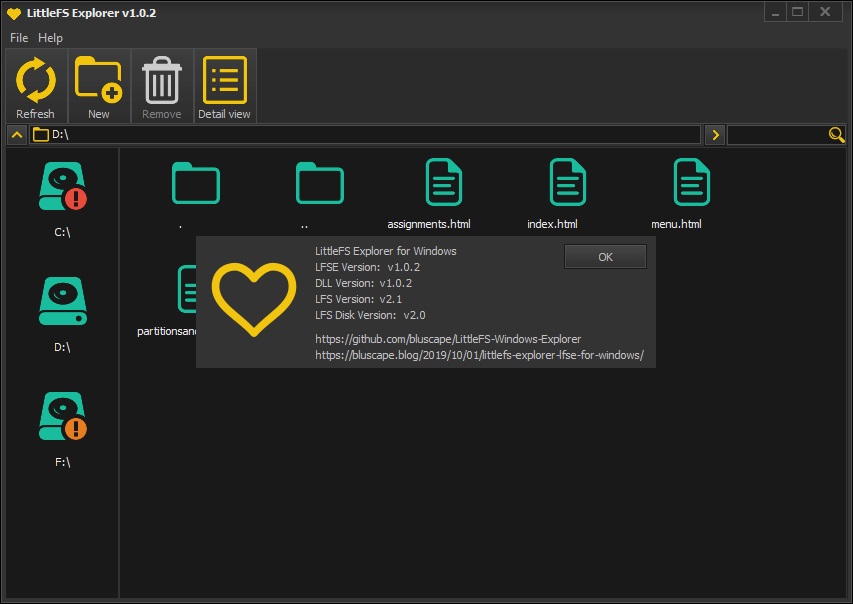
Task: Select the assignments.html file icon
Action: pos(444,182)
